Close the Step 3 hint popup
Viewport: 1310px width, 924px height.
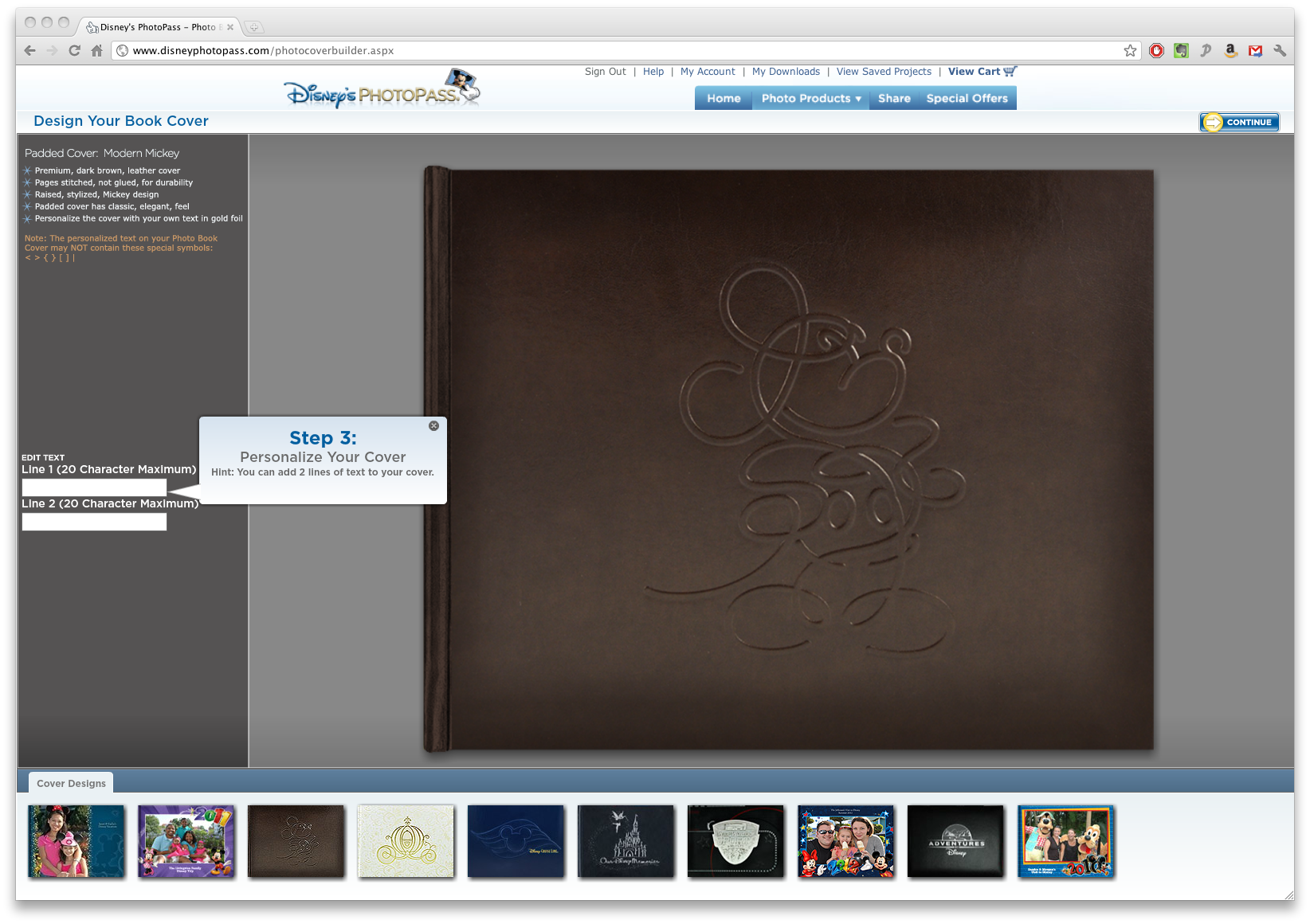[433, 426]
